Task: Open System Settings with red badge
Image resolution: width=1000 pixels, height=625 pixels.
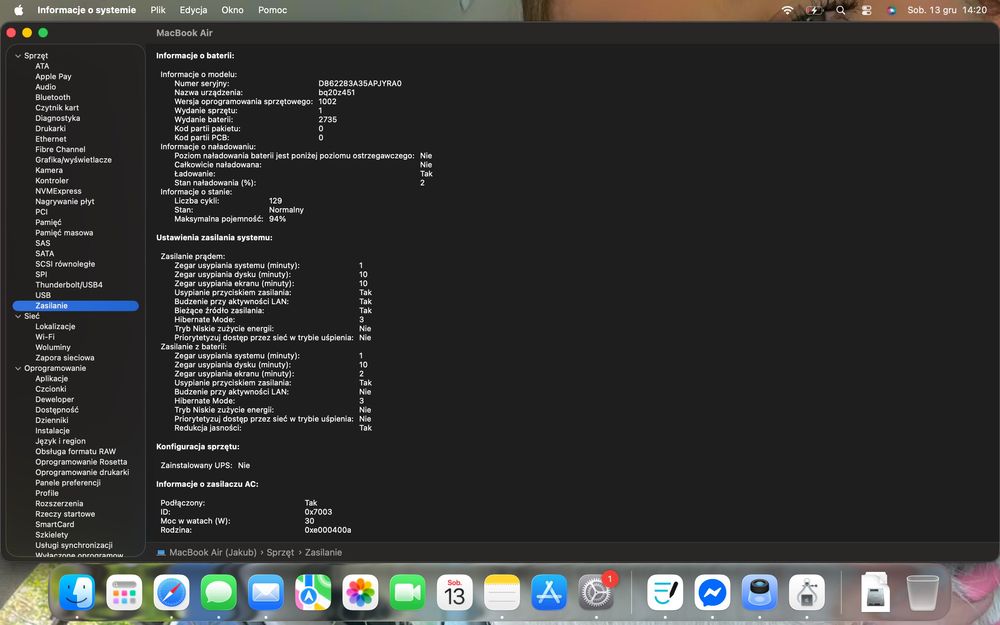Action: [x=596, y=592]
